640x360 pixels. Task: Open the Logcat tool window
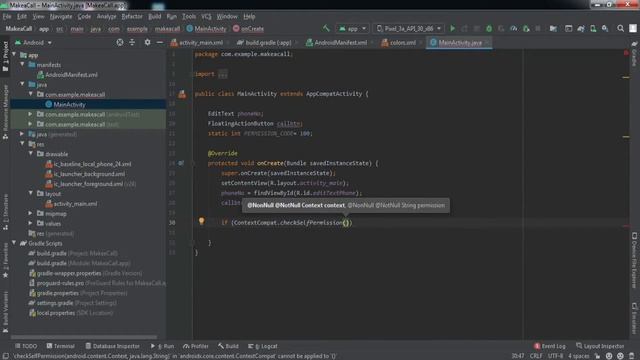click(x=263, y=346)
